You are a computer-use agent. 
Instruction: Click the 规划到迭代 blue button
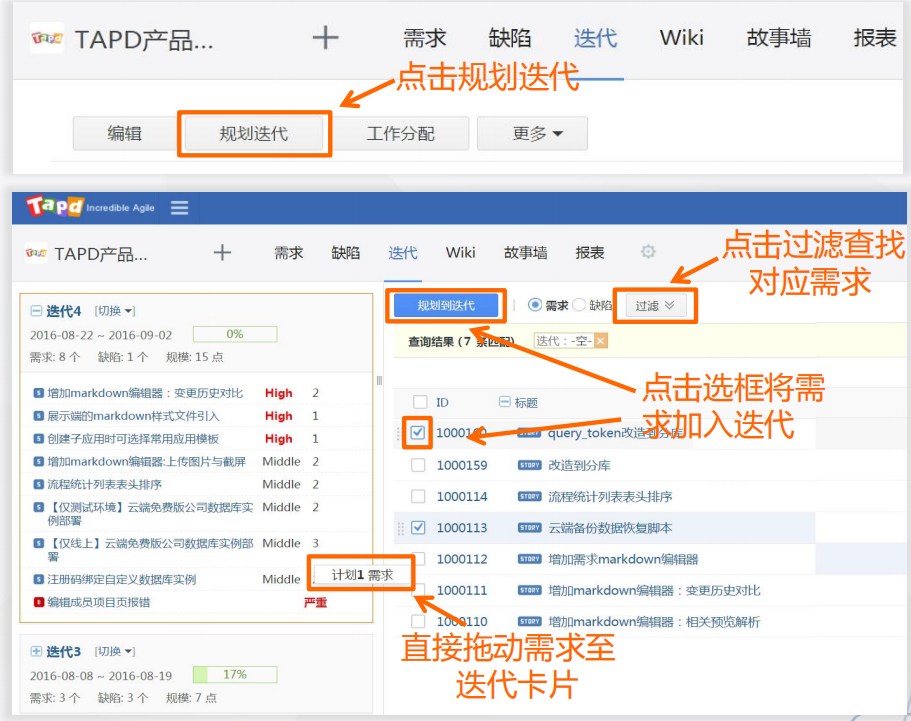click(446, 306)
